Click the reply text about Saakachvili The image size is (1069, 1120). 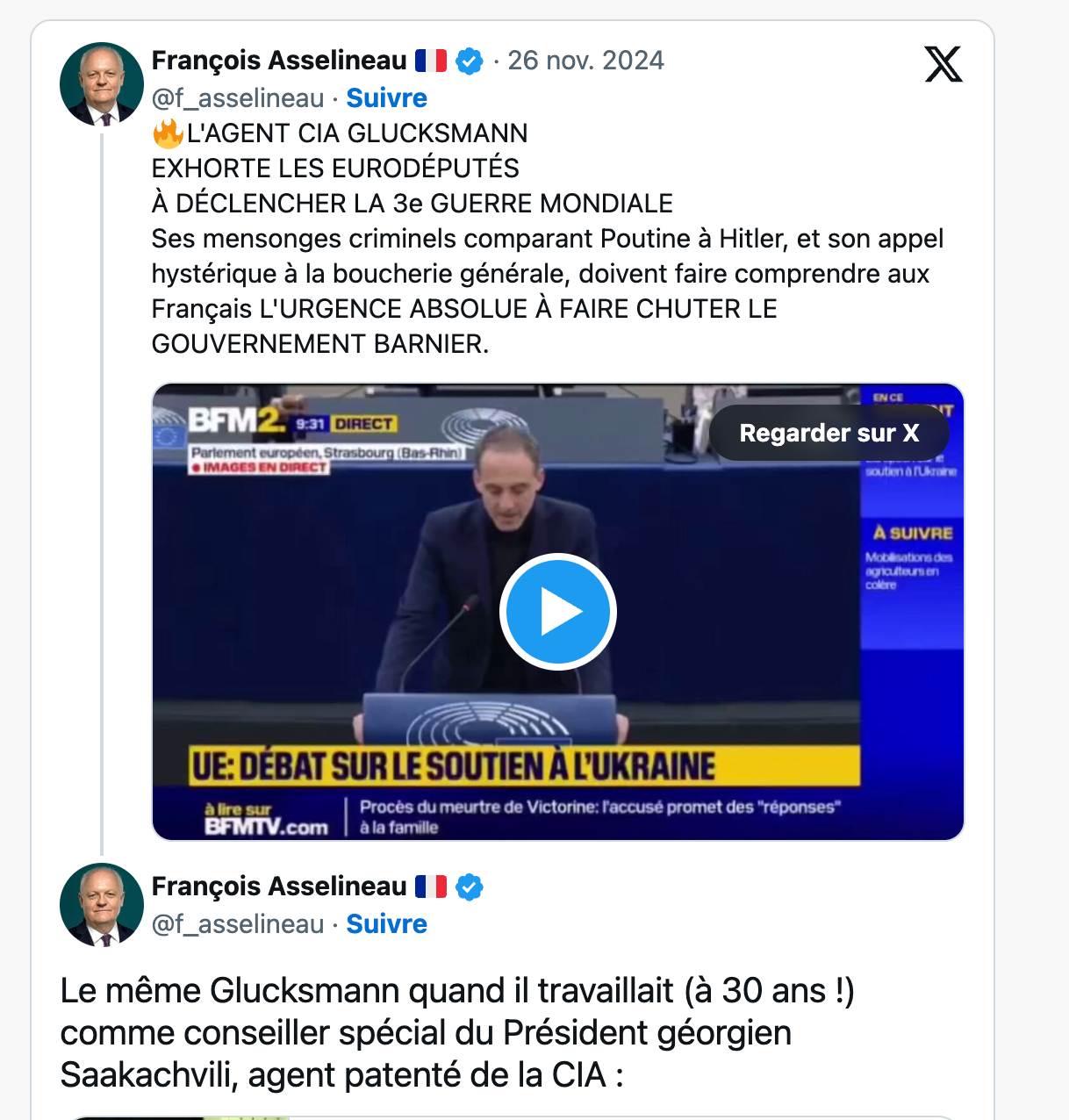click(x=457, y=1032)
